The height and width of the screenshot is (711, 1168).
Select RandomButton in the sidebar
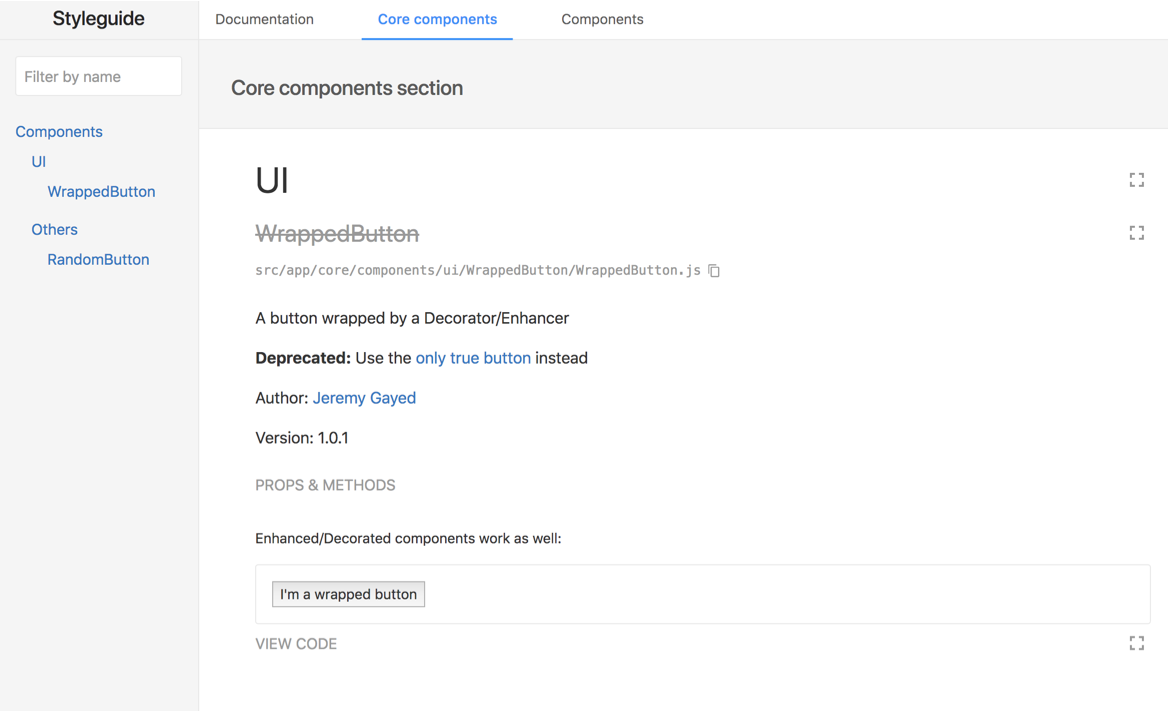click(x=98, y=259)
